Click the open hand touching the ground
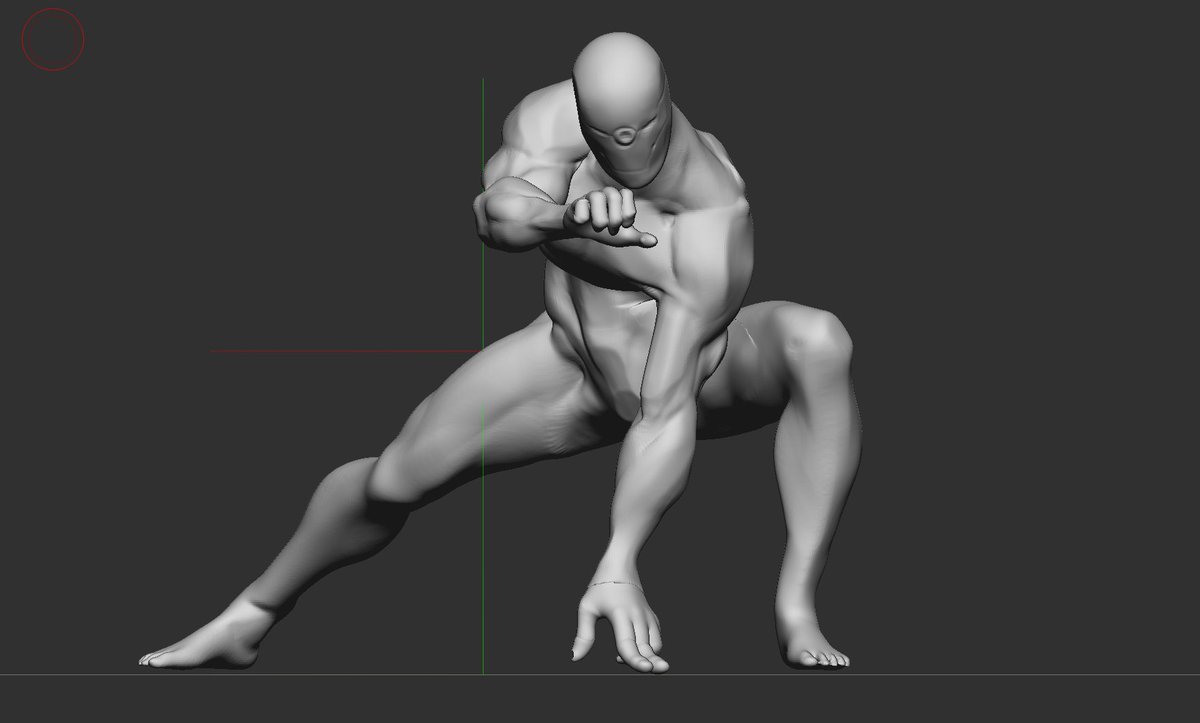 [x=621, y=627]
